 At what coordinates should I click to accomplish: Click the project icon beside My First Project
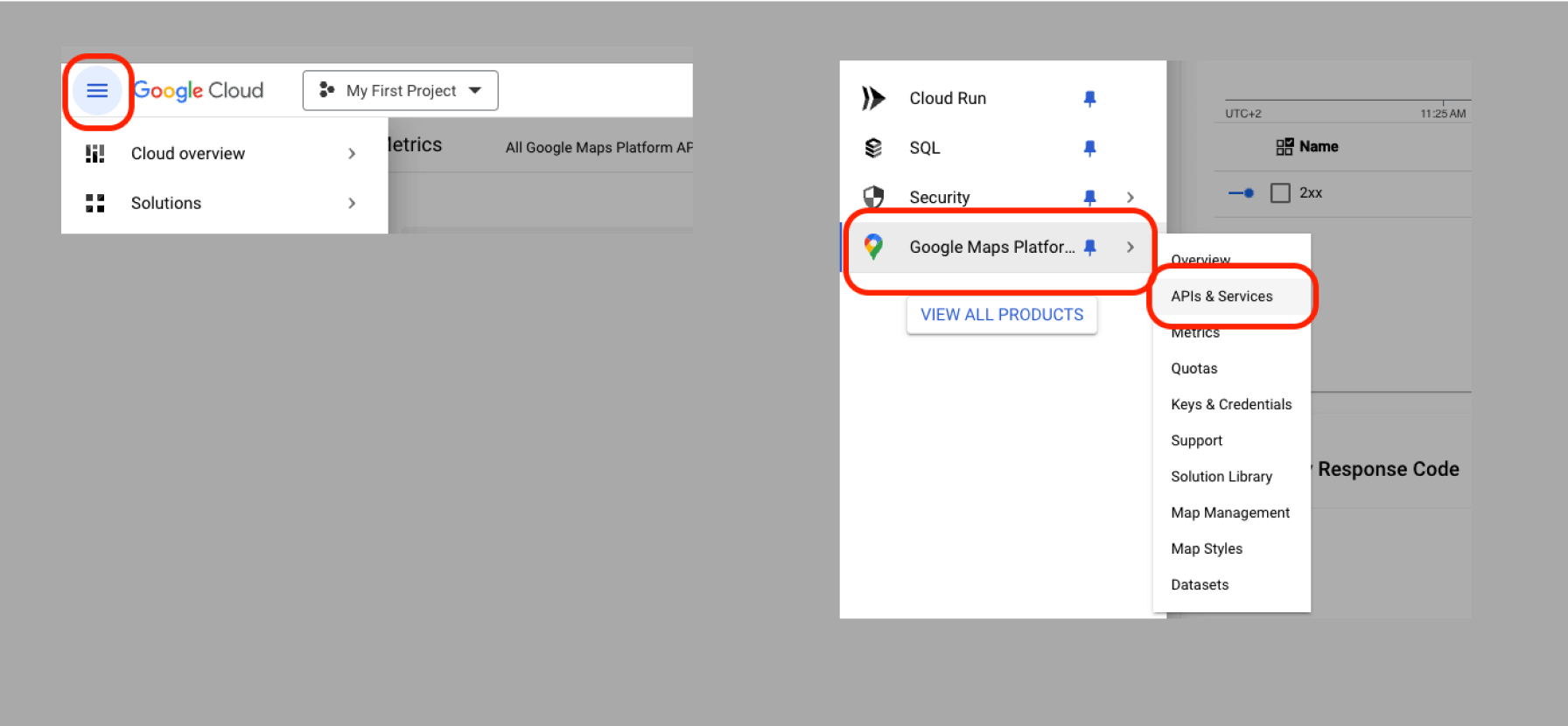click(x=327, y=90)
